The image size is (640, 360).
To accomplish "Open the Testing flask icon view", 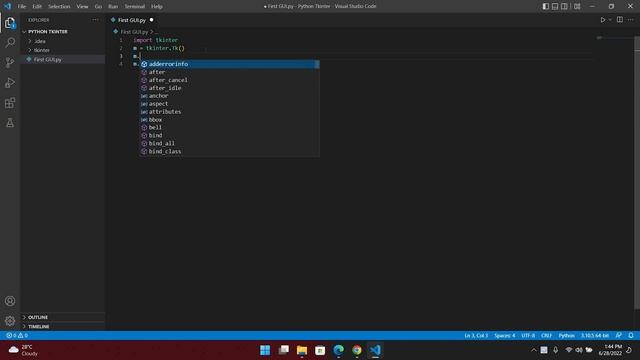I will point(10,122).
